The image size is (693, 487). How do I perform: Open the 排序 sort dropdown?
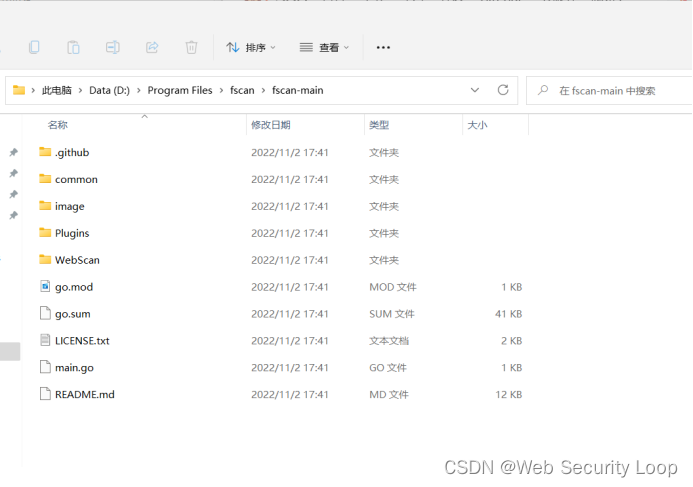coord(251,47)
